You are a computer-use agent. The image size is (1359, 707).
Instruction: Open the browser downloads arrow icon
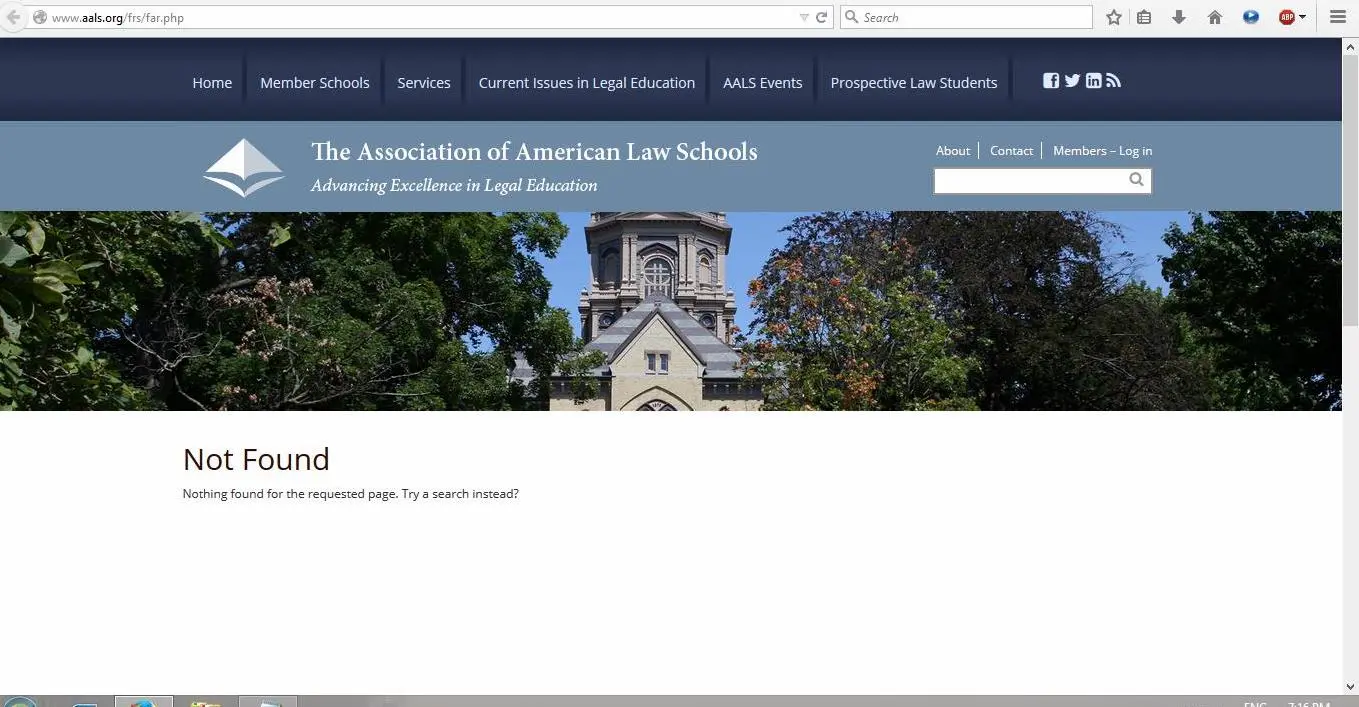(1179, 17)
